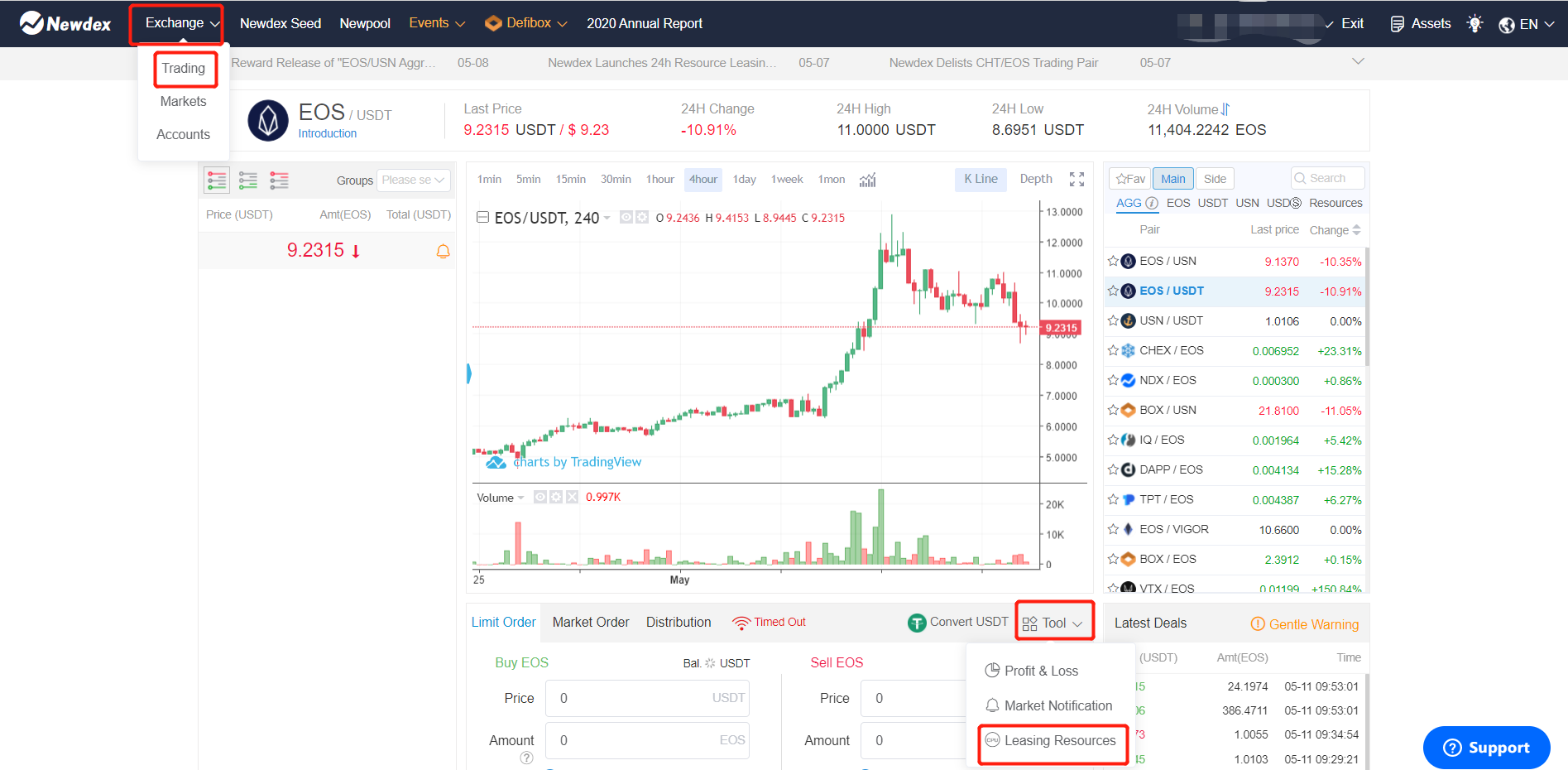Show the order book's second view mode

(248, 180)
